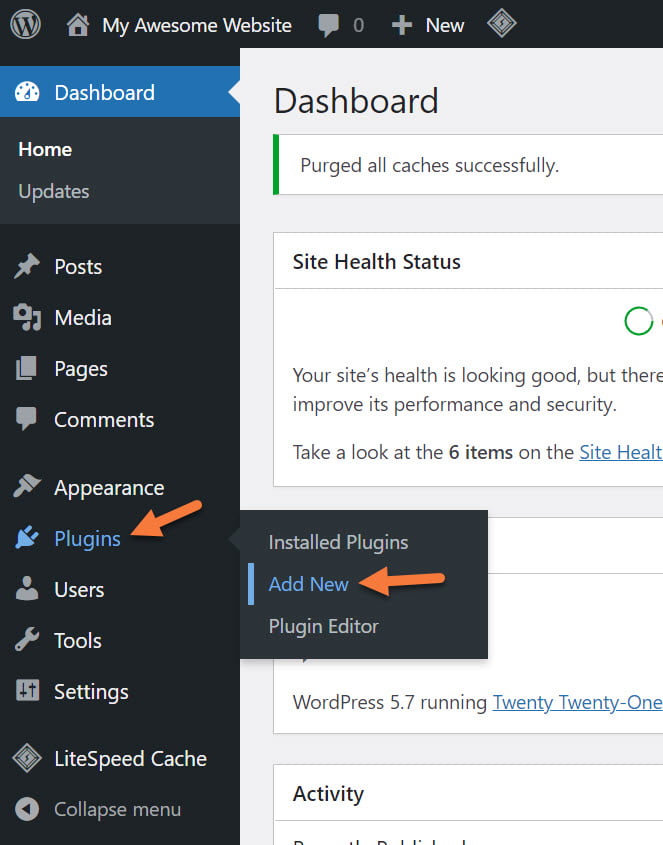Click the comments bubble icon in admin bar
Image resolution: width=663 pixels, height=845 pixels.
[329, 25]
